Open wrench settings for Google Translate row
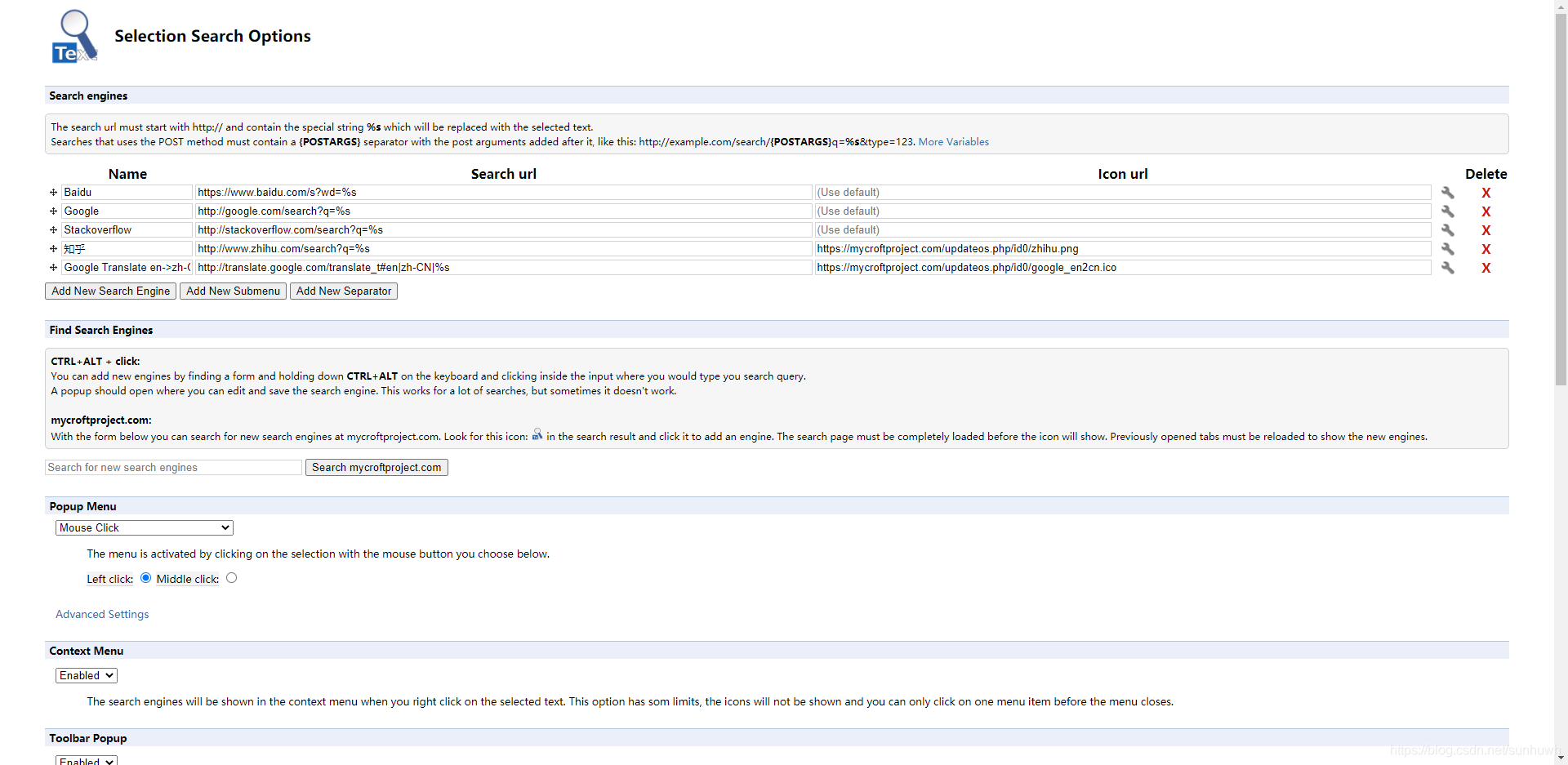 (1447, 268)
